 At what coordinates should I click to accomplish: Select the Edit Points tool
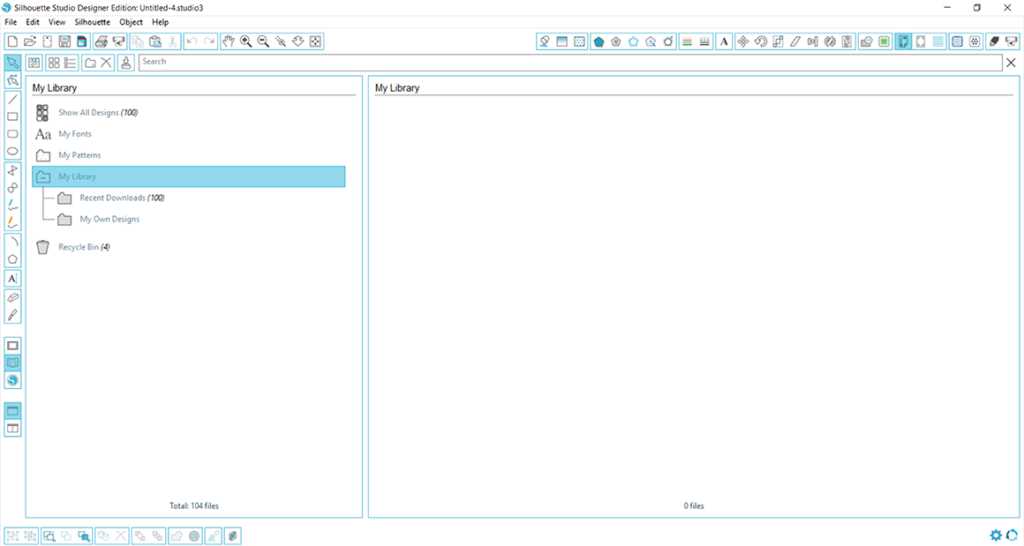click(12, 80)
